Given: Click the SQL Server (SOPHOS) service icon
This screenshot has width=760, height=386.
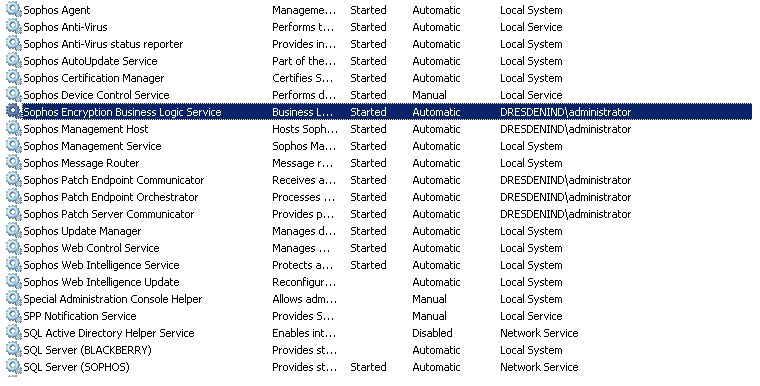Looking at the screenshot, I should click(13, 367).
